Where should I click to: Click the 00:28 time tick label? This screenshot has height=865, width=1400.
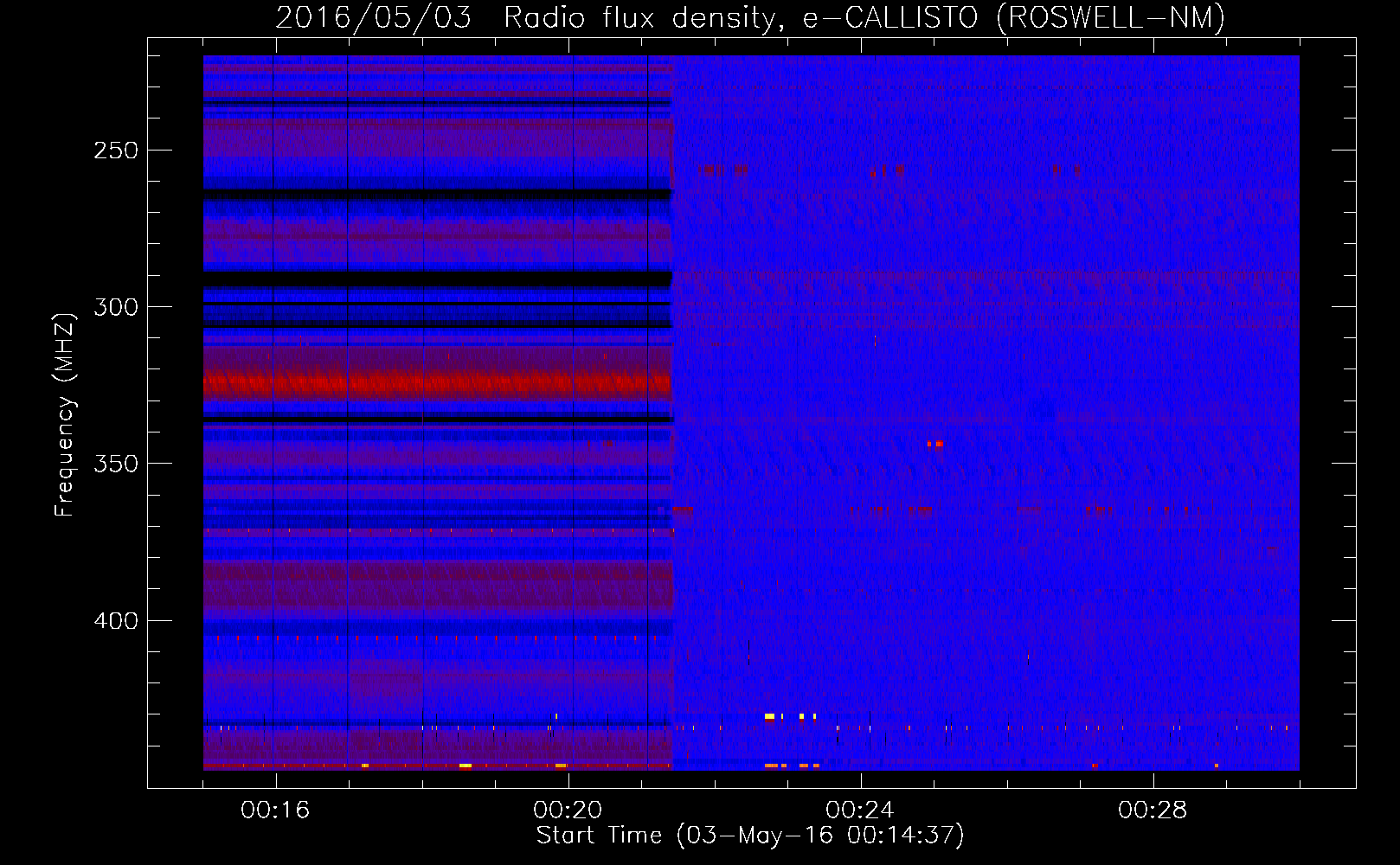[1153, 811]
